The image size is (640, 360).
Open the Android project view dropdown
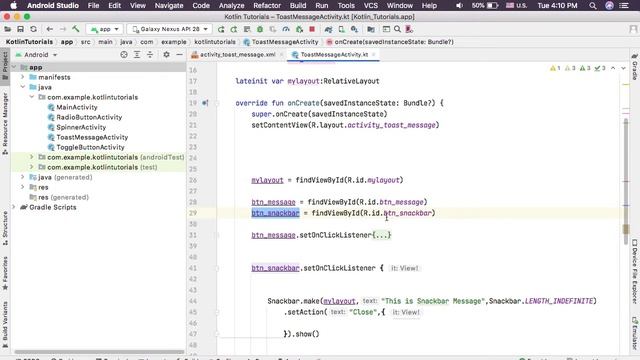click(36, 55)
